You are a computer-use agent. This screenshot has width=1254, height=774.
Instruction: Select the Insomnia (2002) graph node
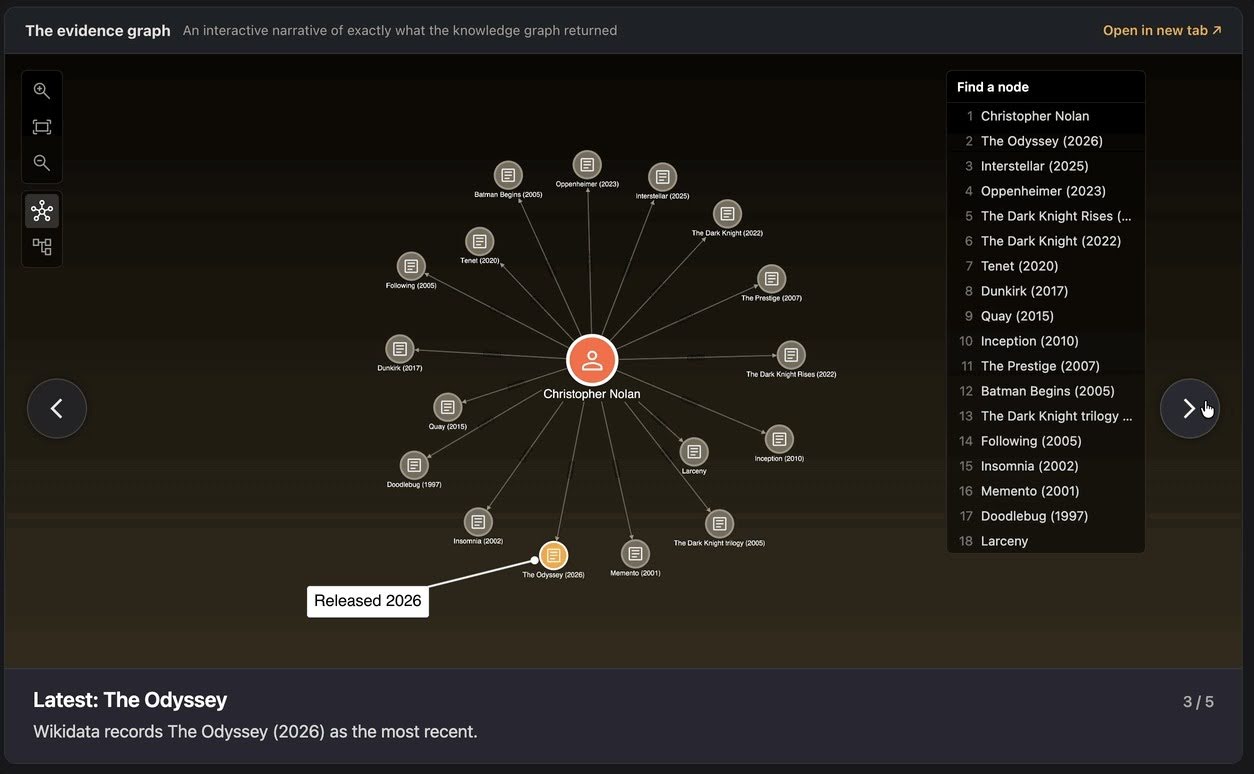coord(478,522)
